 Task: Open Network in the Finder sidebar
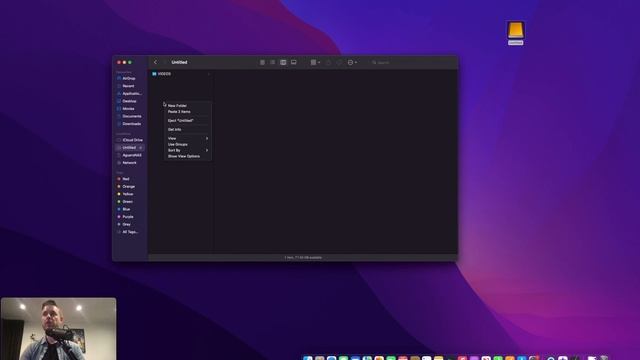(129, 163)
